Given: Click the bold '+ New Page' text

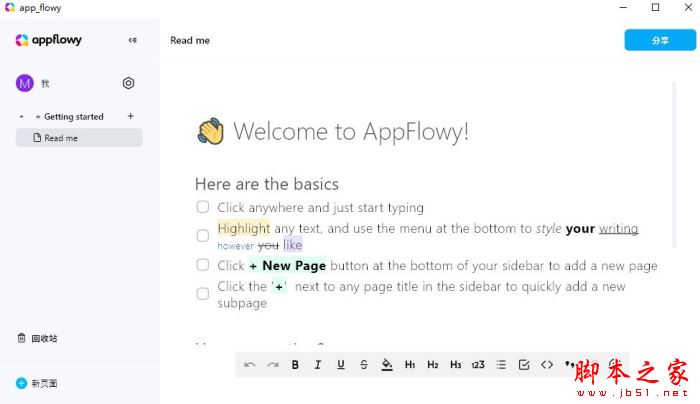Looking at the screenshot, I should (288, 266).
